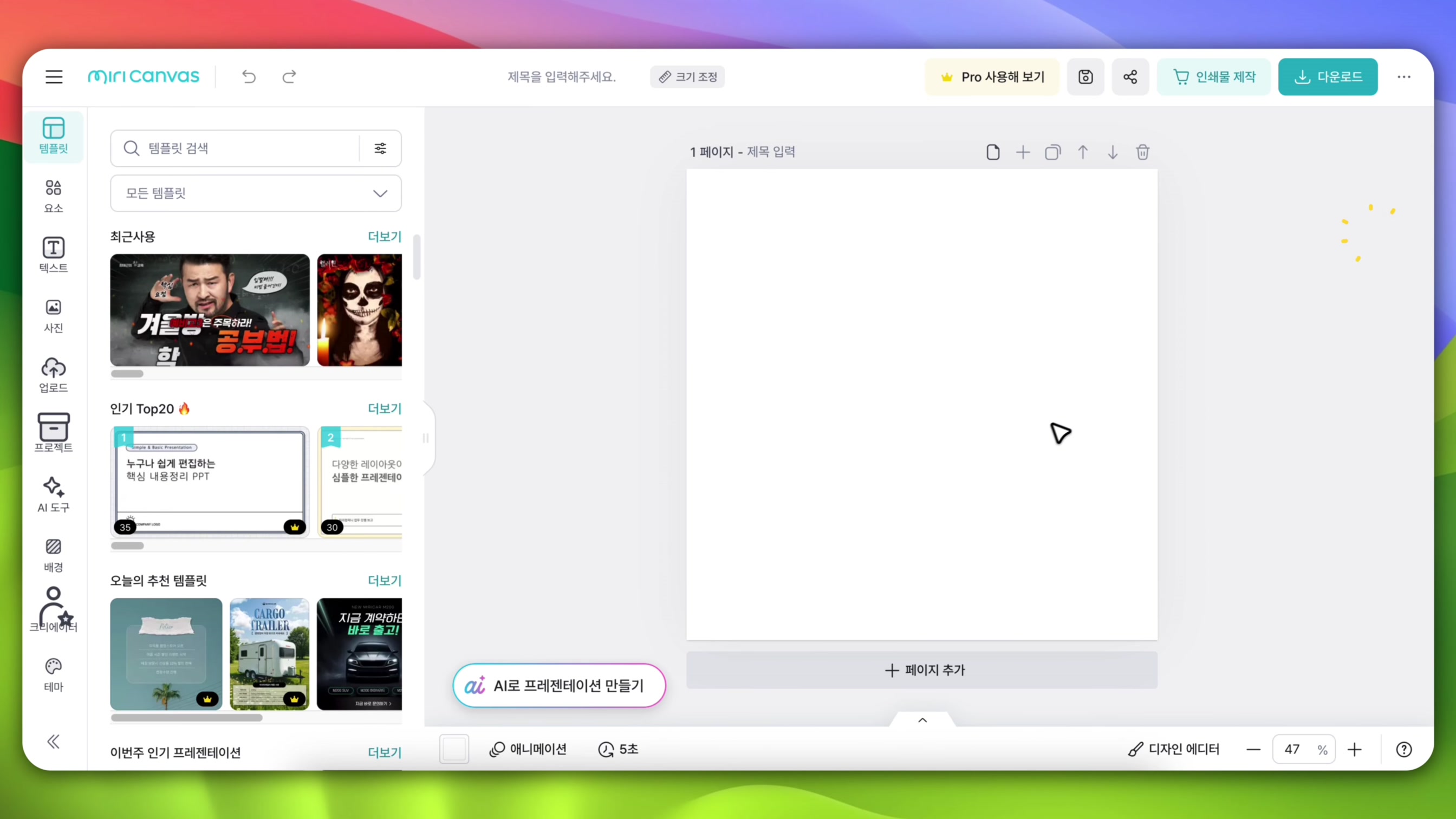Open the 5초 page duration setting

619,750
